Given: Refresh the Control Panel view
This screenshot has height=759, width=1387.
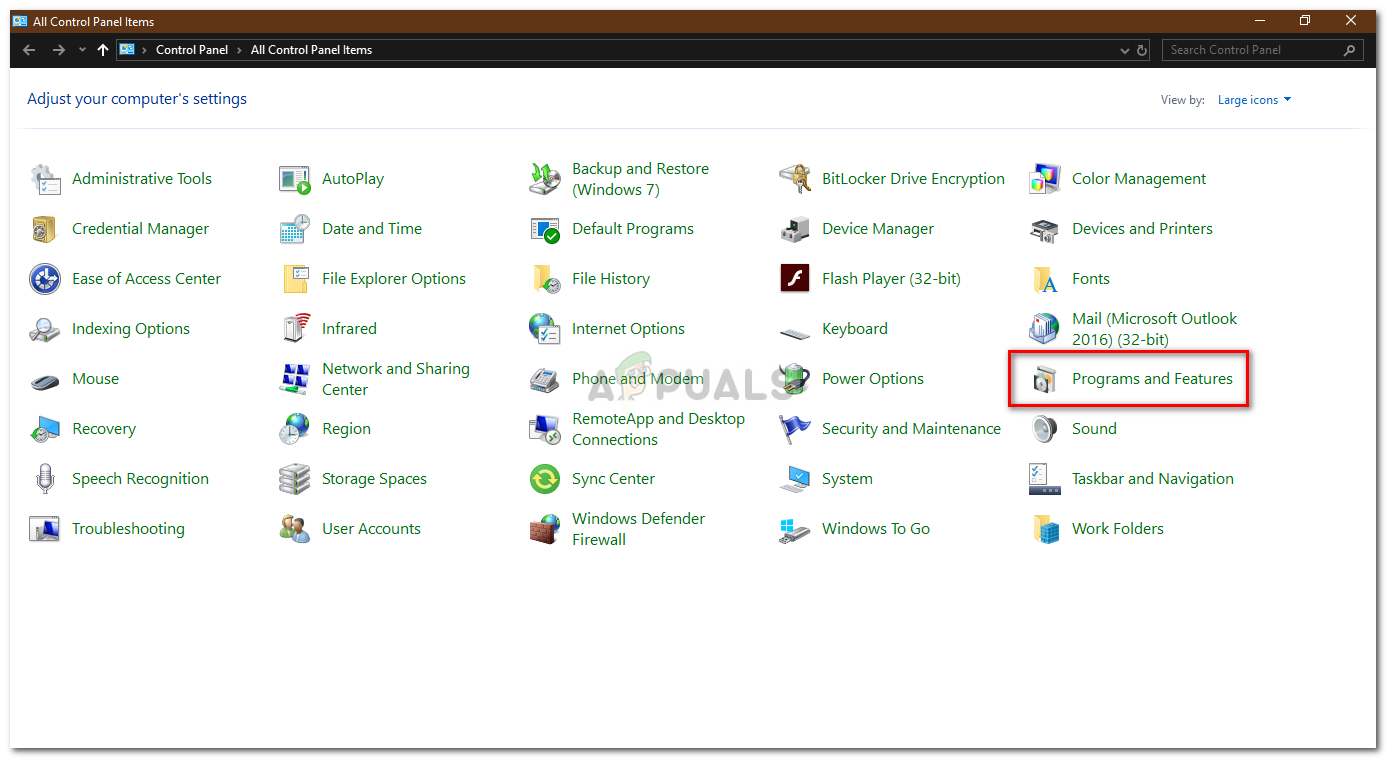Looking at the screenshot, I should click(1143, 50).
